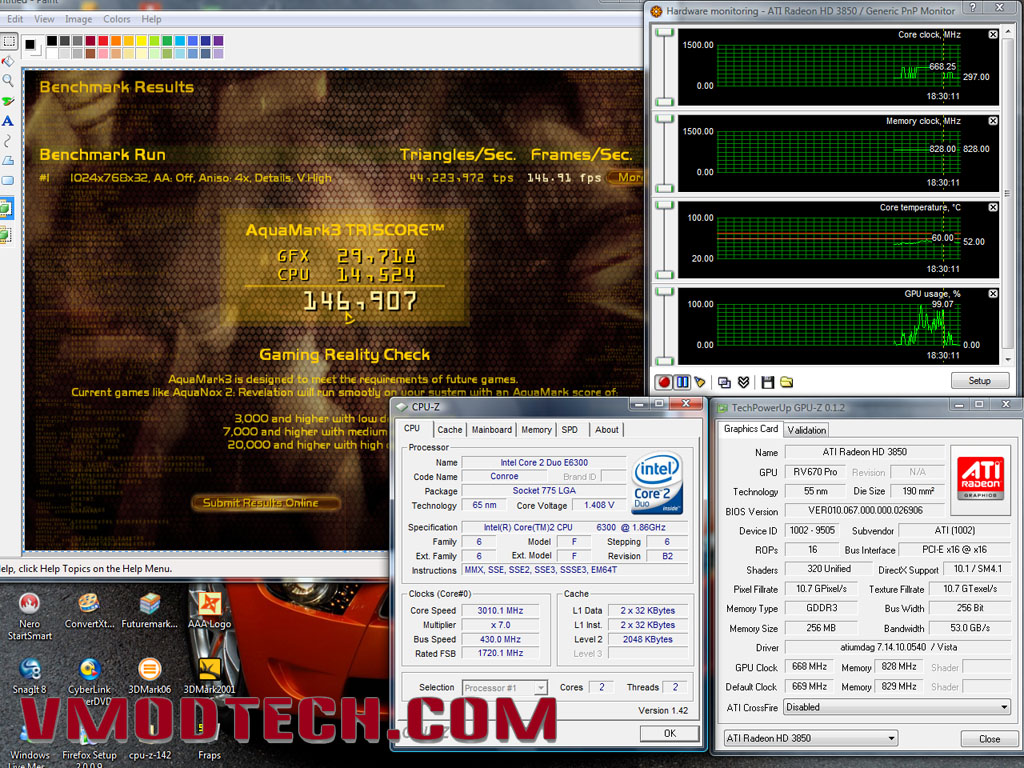This screenshot has height=768, width=1024.
Task: Close the GPU usage graph
Action: pyautogui.click(x=993, y=294)
